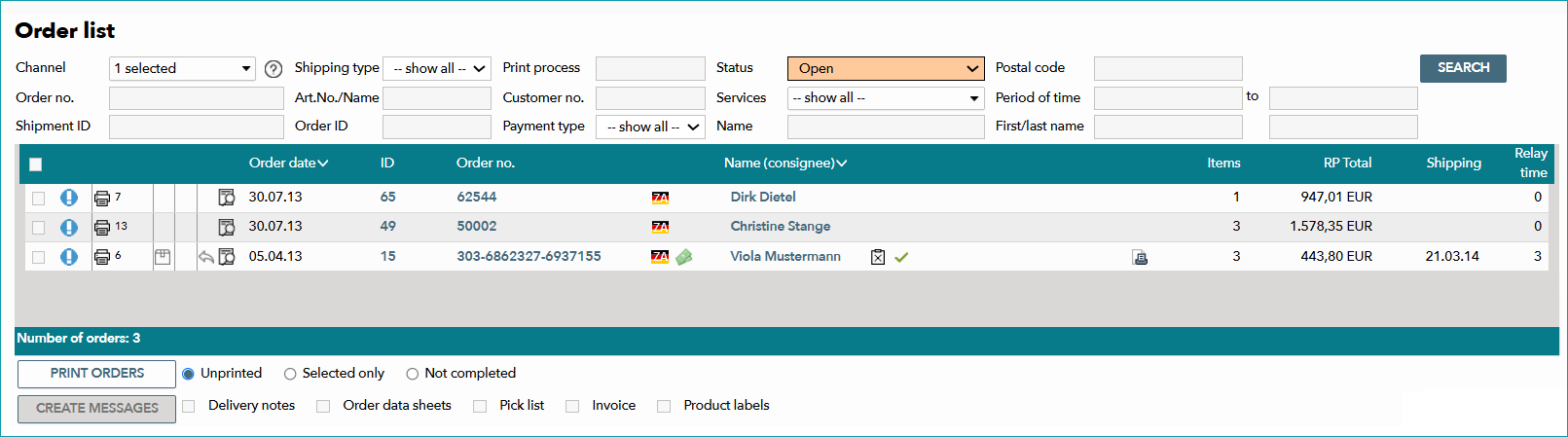Open order details icon for order dated 05.04.13

pyautogui.click(x=227, y=257)
